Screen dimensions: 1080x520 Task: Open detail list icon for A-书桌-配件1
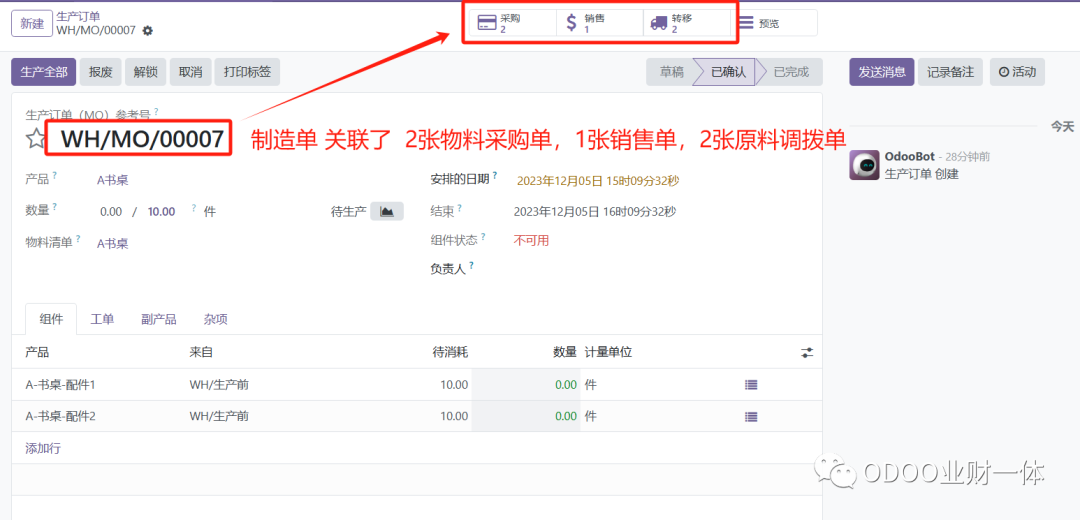pos(751,384)
